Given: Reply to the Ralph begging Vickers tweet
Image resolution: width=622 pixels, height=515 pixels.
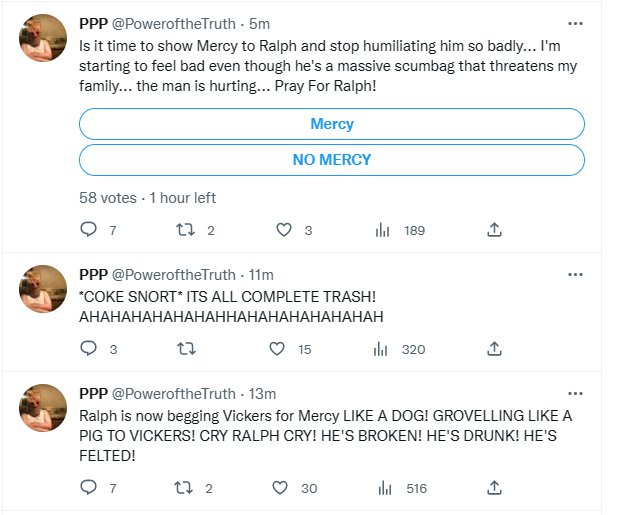Looking at the screenshot, I should (x=89, y=488).
